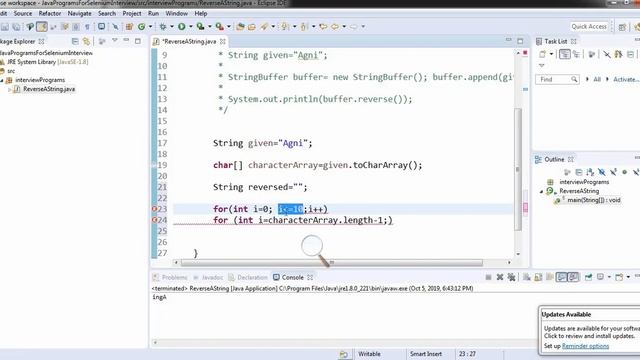The width and height of the screenshot is (640, 360).
Task: Select main(String[]) : void in Outline
Action: [x=594, y=200]
